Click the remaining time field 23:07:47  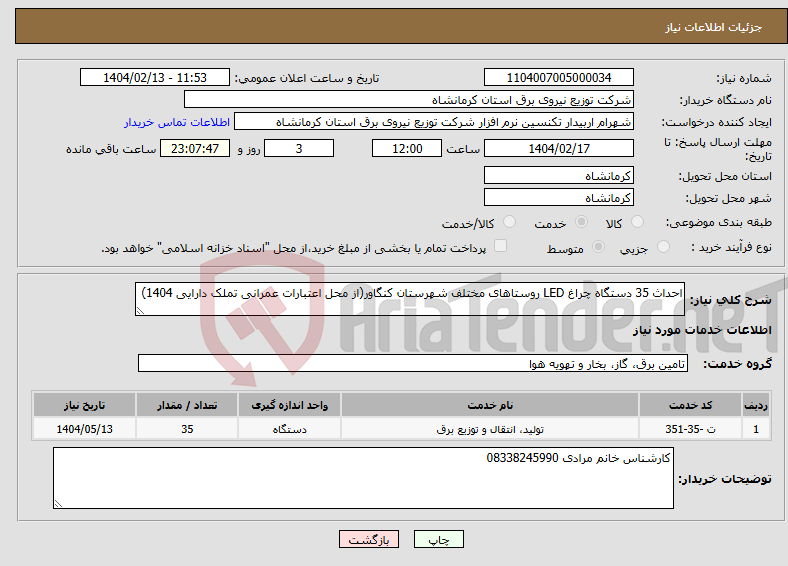[195, 148]
